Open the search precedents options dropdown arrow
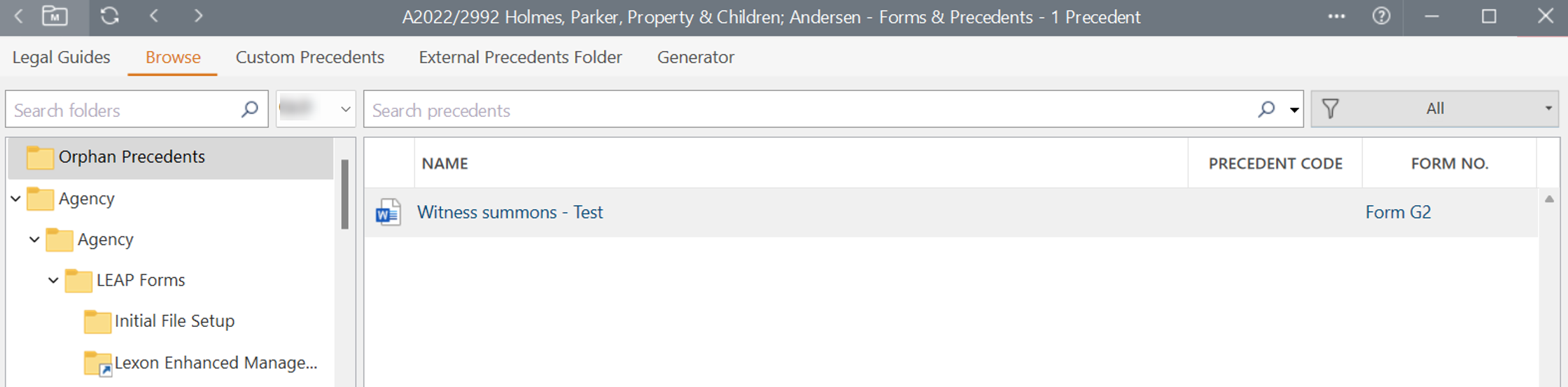 (1294, 110)
